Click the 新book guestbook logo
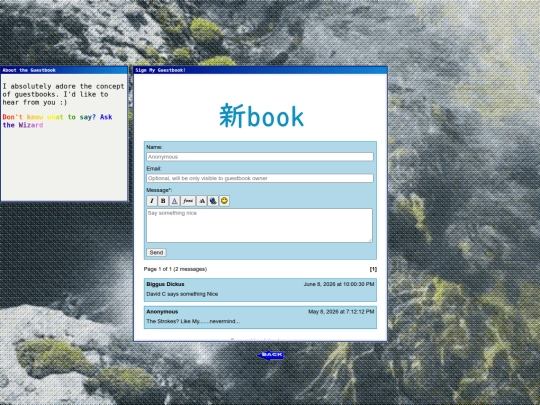Viewport: 540px width, 405px height. (x=262, y=116)
